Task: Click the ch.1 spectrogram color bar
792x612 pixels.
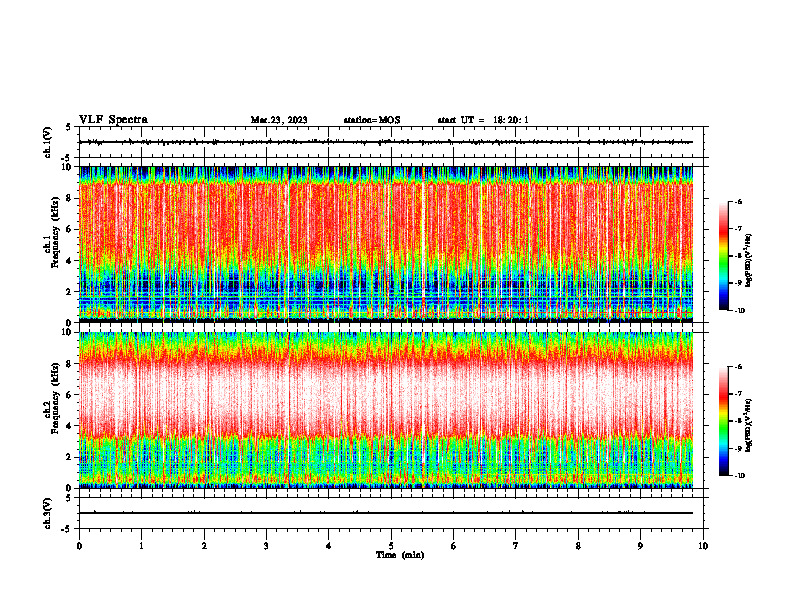Action: pyautogui.click(x=724, y=256)
